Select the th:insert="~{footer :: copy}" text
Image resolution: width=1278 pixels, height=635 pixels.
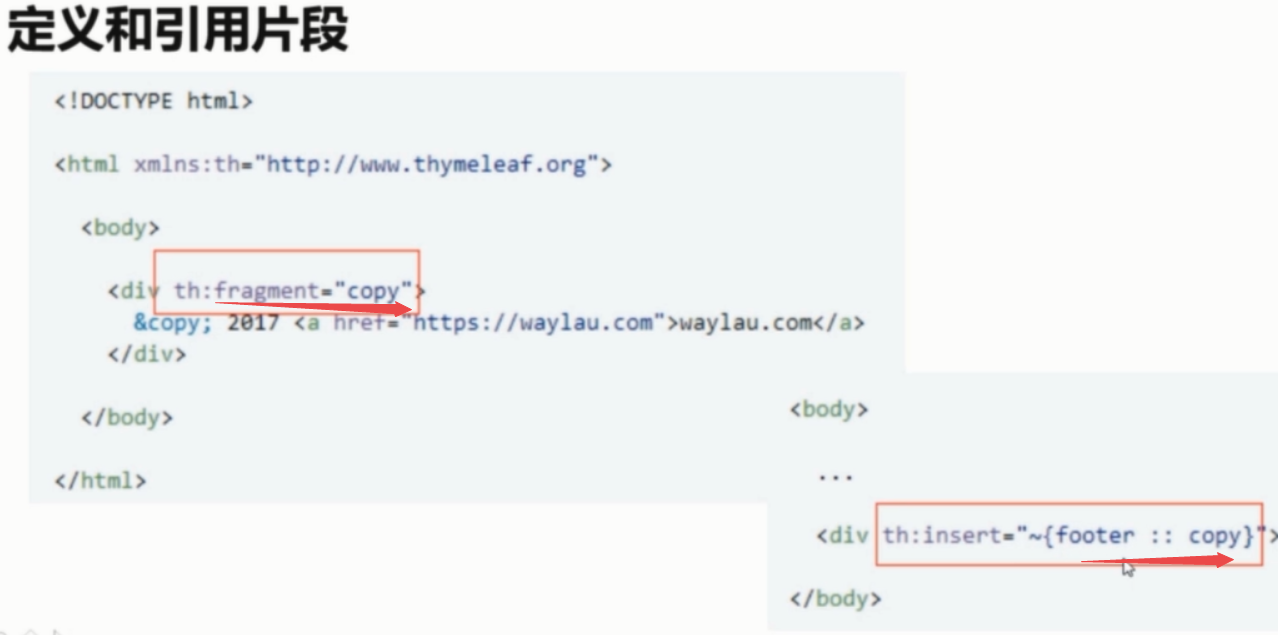pyautogui.click(x=1075, y=536)
